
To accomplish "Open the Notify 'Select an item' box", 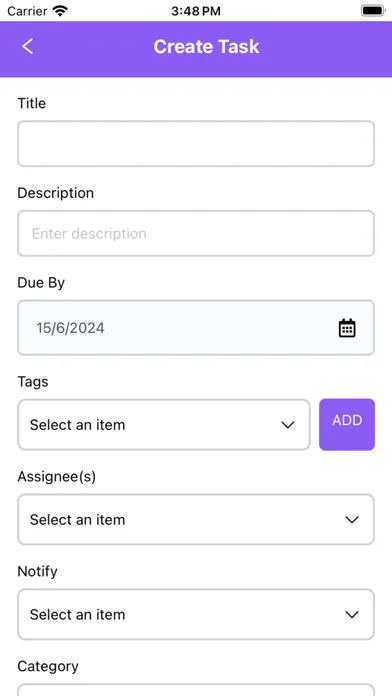I will click(196, 615).
